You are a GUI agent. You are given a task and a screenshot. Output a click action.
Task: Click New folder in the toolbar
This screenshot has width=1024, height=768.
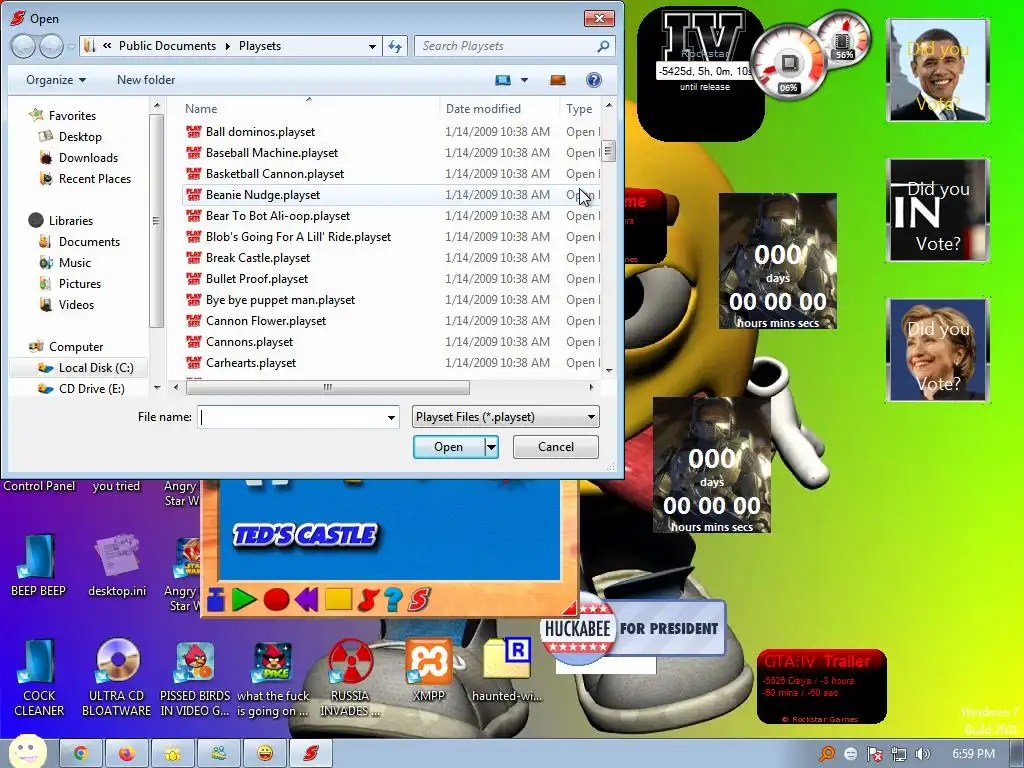[146, 80]
